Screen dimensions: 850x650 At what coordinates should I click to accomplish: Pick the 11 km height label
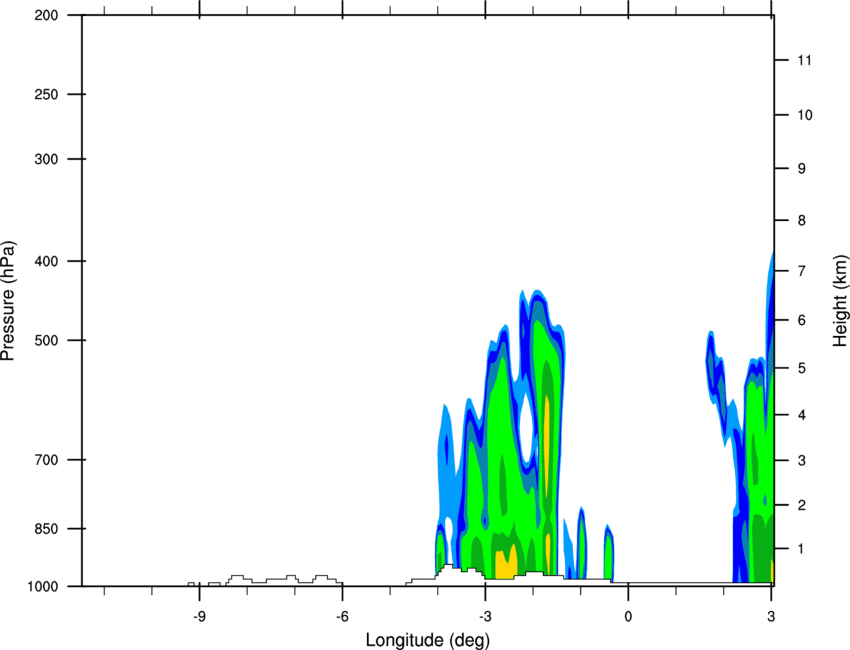click(804, 60)
